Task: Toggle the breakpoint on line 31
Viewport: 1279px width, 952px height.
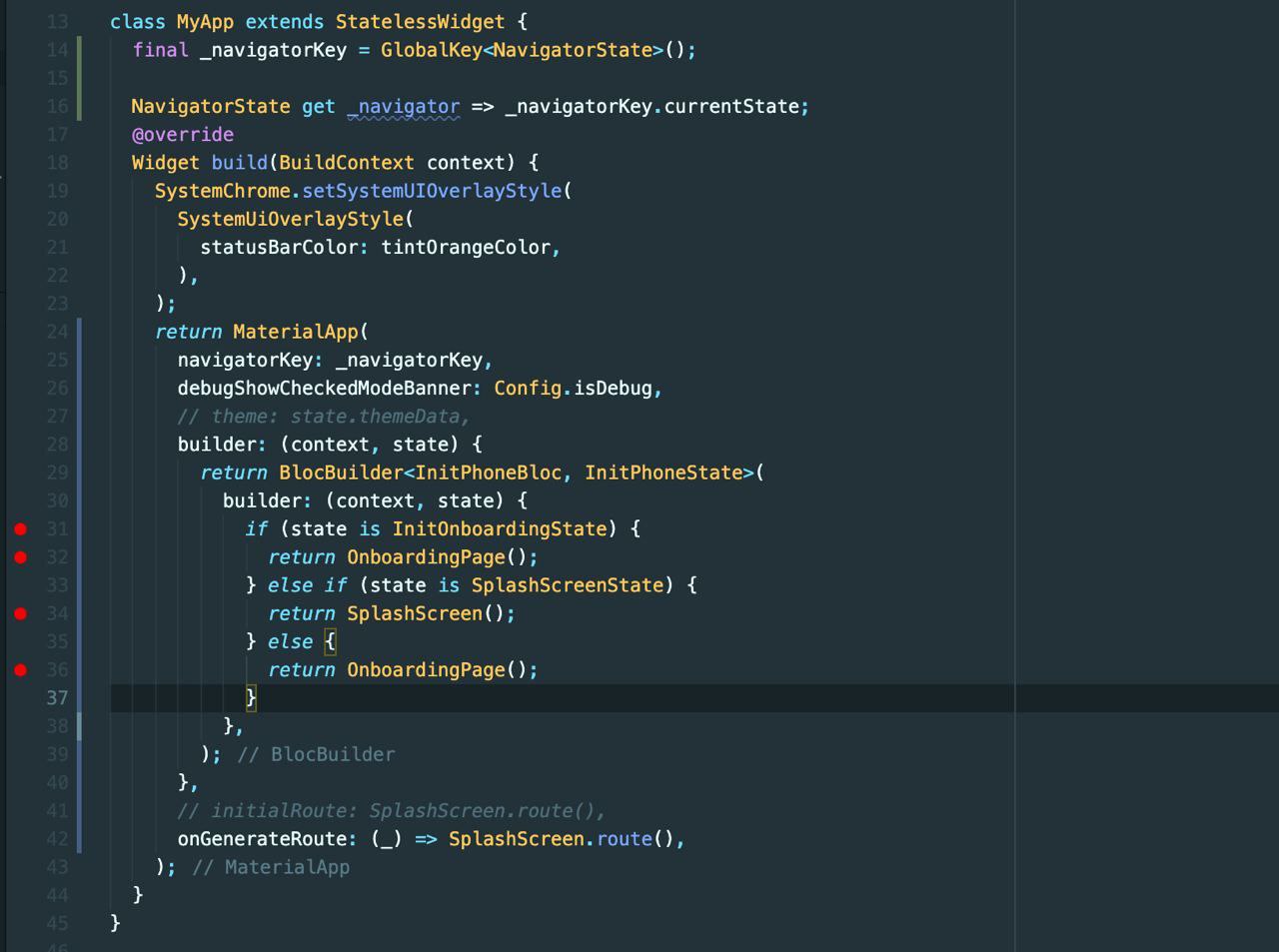Action: tap(20, 528)
